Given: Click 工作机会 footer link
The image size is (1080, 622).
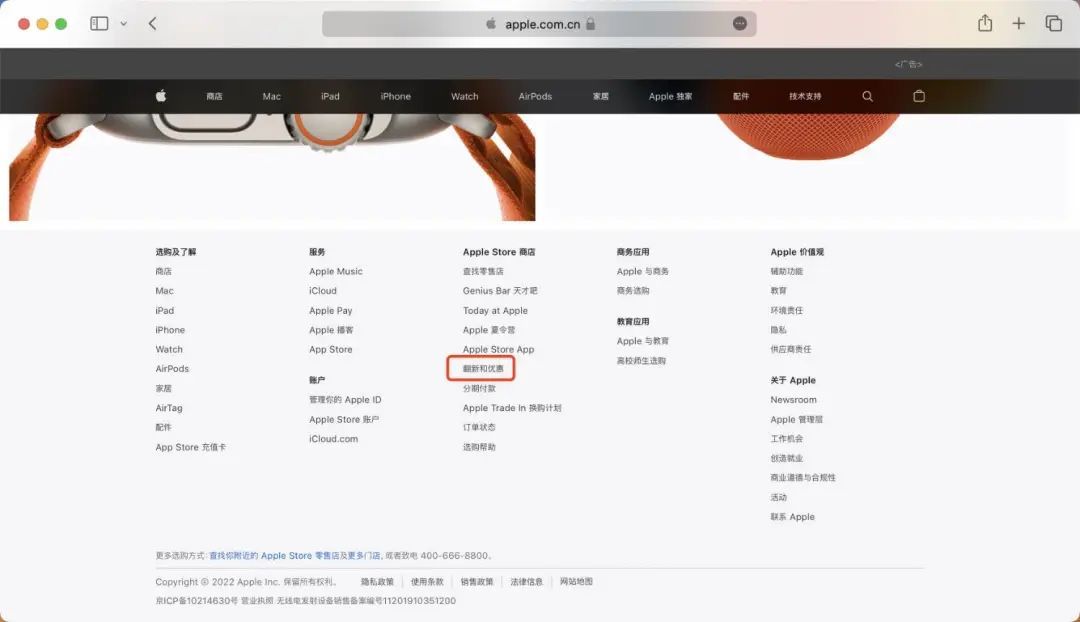Looking at the screenshot, I should 786,439.
